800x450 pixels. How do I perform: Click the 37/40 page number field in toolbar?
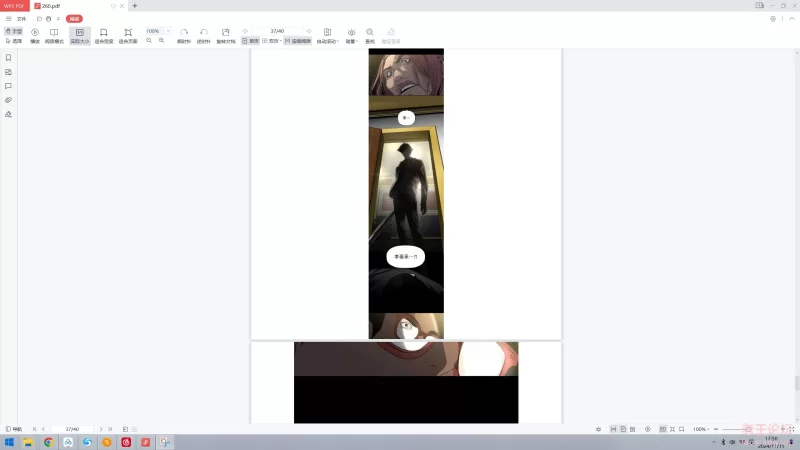(x=277, y=31)
